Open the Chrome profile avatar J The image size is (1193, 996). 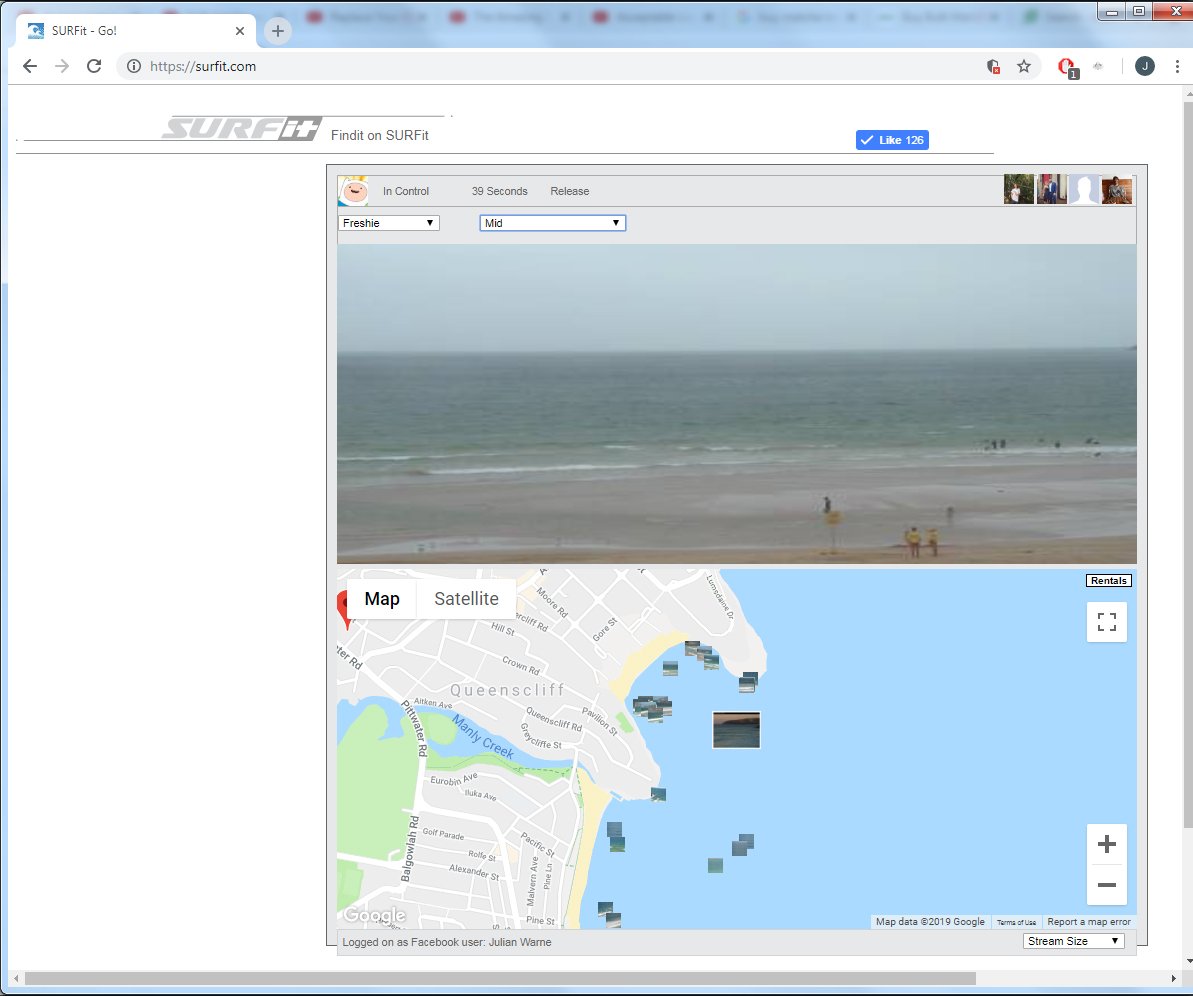1144,66
